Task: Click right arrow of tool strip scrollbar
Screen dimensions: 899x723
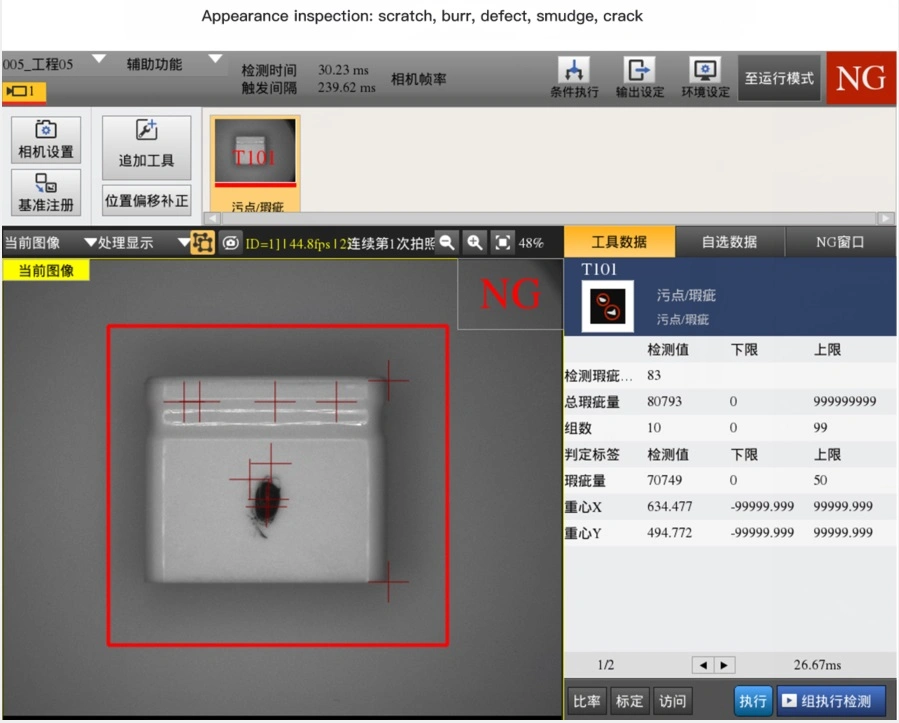Action: [885, 218]
